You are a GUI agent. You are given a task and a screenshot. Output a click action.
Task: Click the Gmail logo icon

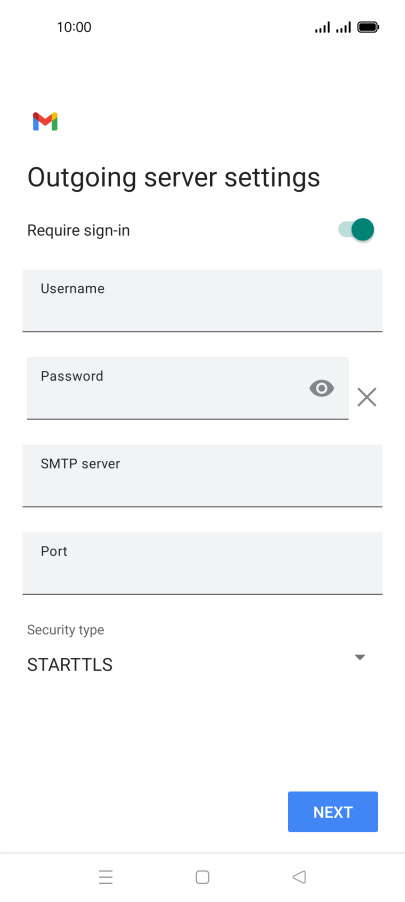click(x=45, y=121)
